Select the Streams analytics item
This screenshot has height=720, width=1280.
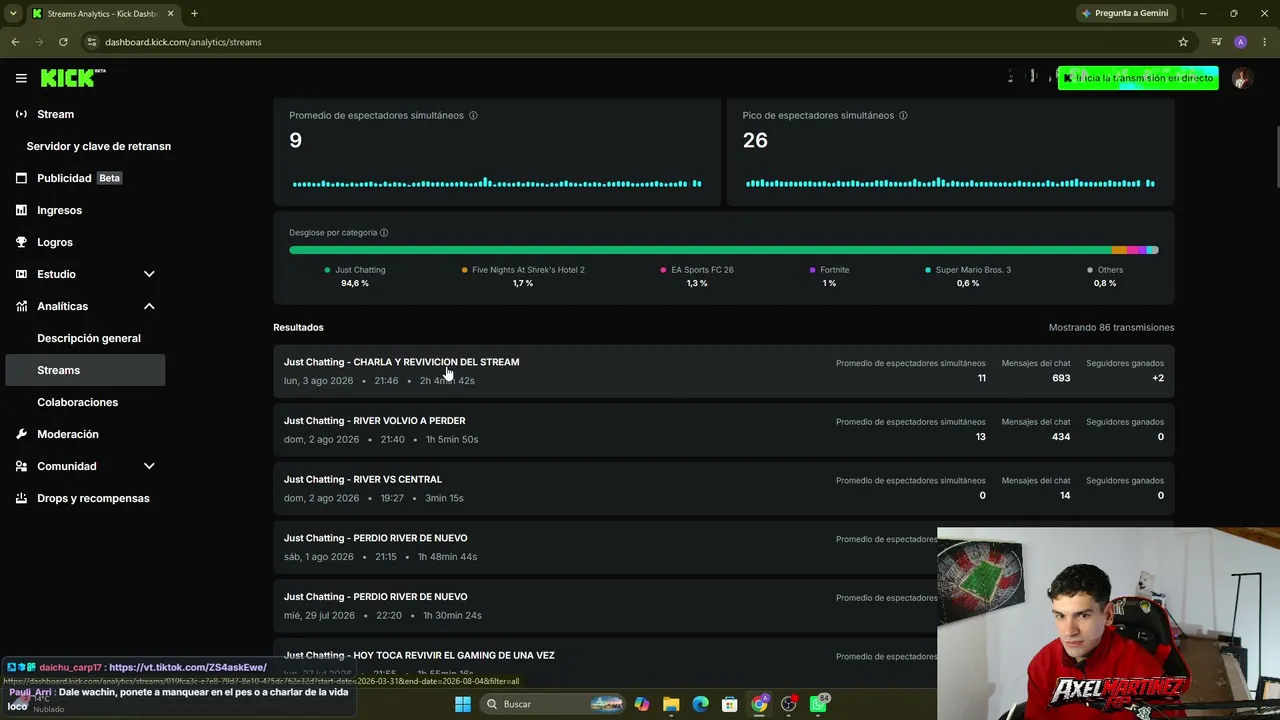pos(86,370)
